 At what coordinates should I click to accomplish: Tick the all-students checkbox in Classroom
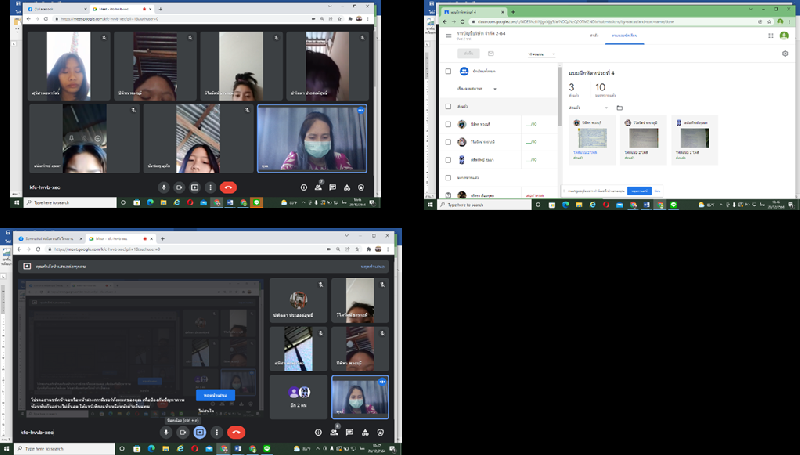tap(447, 71)
